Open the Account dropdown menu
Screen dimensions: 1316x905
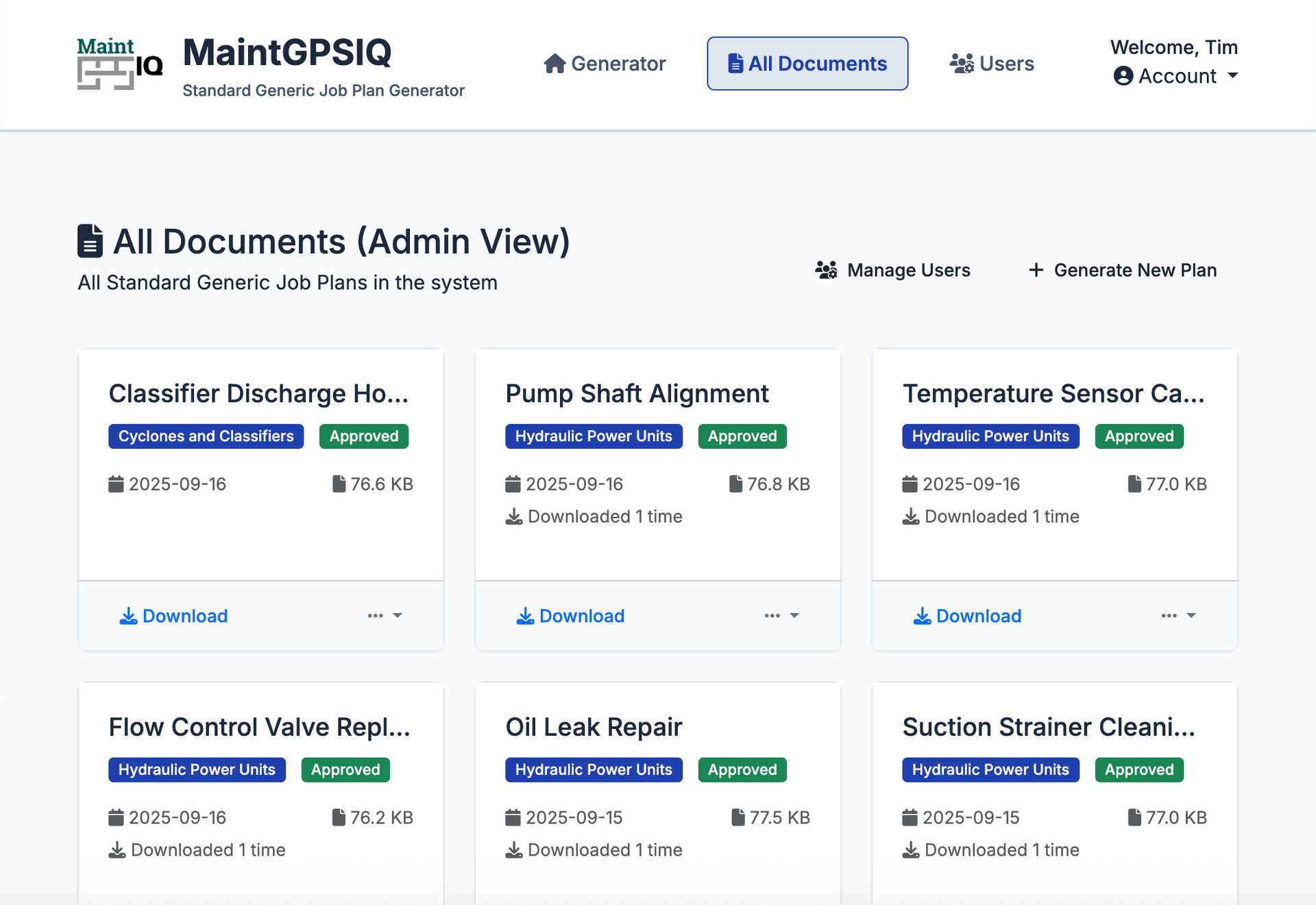coord(1176,76)
